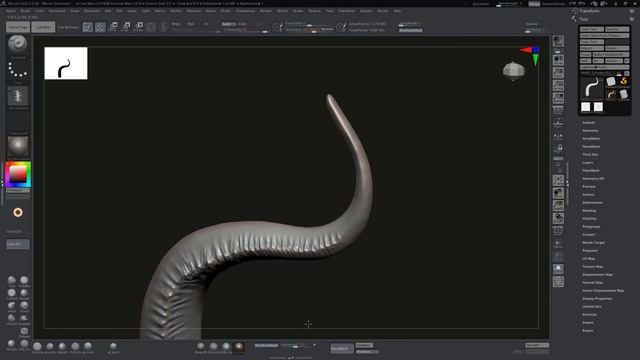Expand the Displacement Map subpalette
Image resolution: width=640 pixels, height=360 pixels.
[x=598, y=275]
